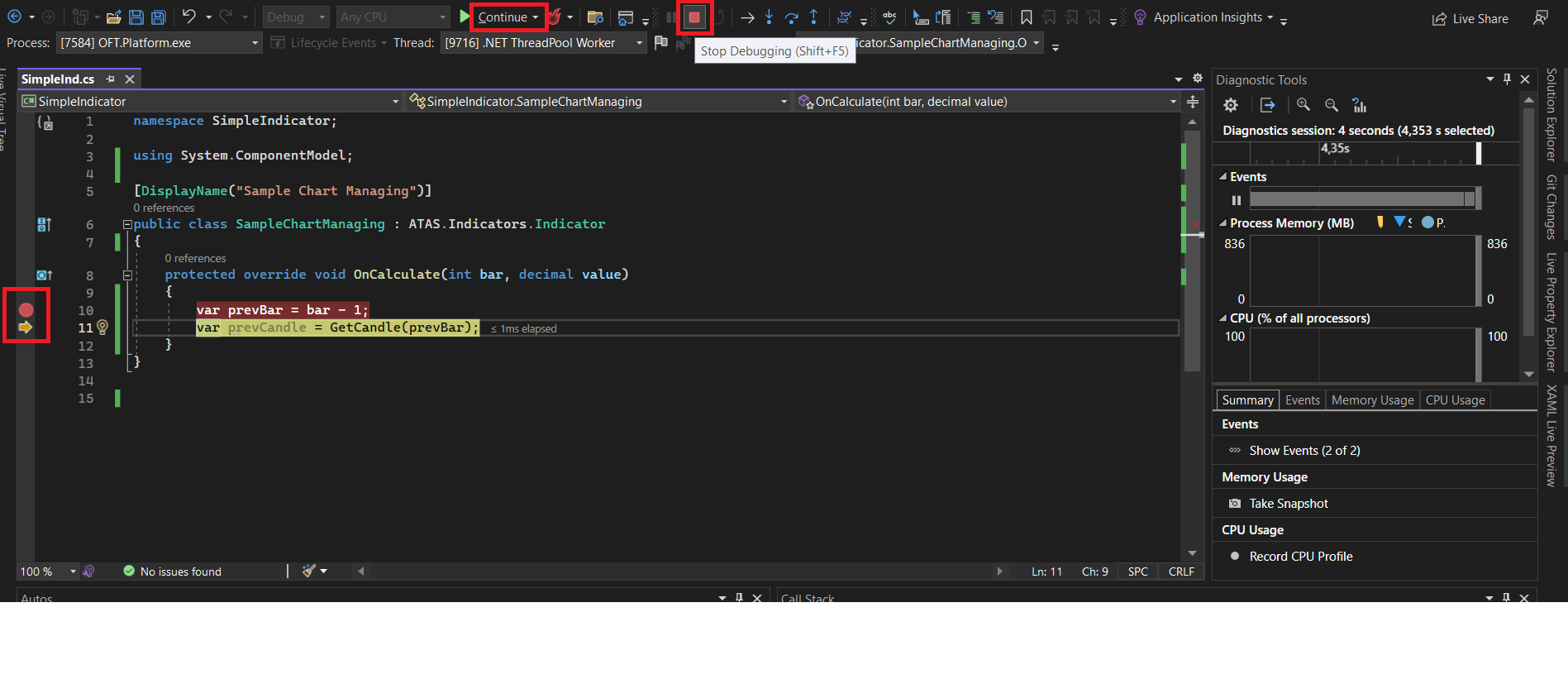Collapse the CPU (% of all processors) graph

coord(1222,318)
